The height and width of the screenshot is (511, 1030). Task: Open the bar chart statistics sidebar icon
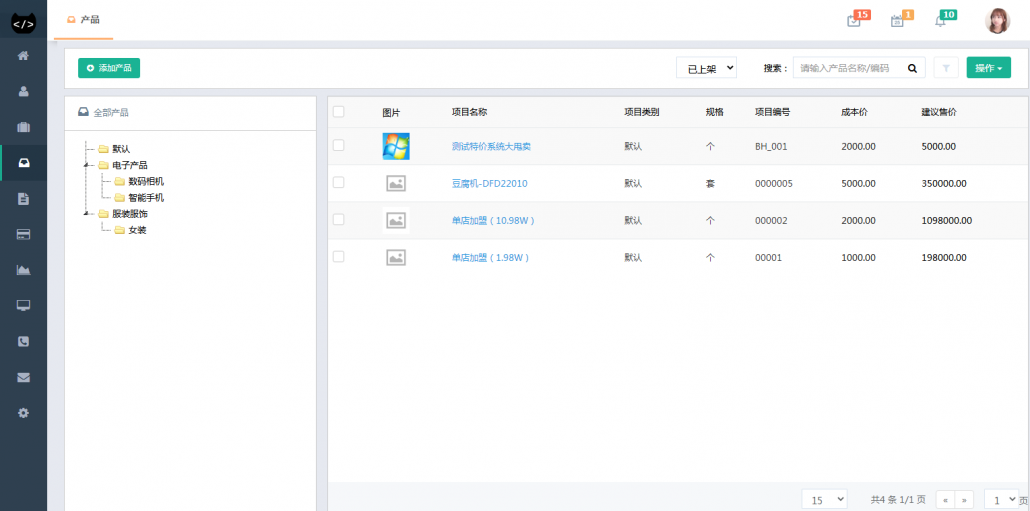click(x=23, y=269)
